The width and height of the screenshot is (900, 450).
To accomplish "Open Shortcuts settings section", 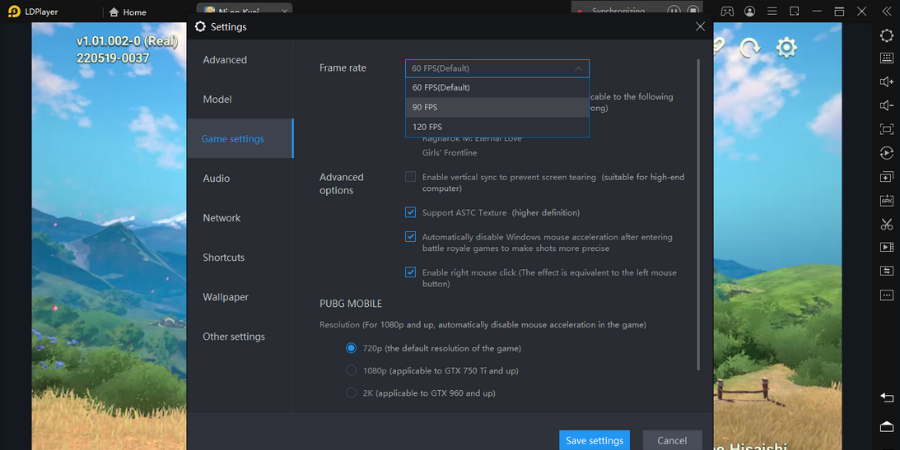I will click(240, 258).
